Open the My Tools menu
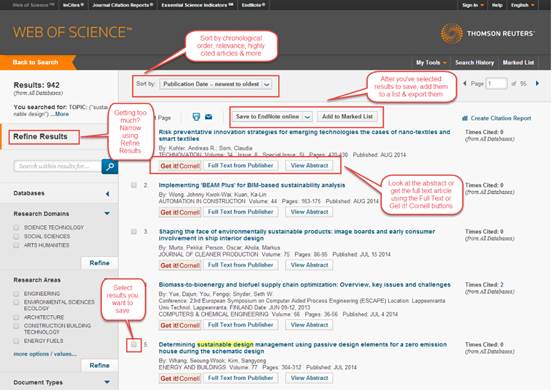The height and width of the screenshot is (391, 554). click(x=431, y=63)
